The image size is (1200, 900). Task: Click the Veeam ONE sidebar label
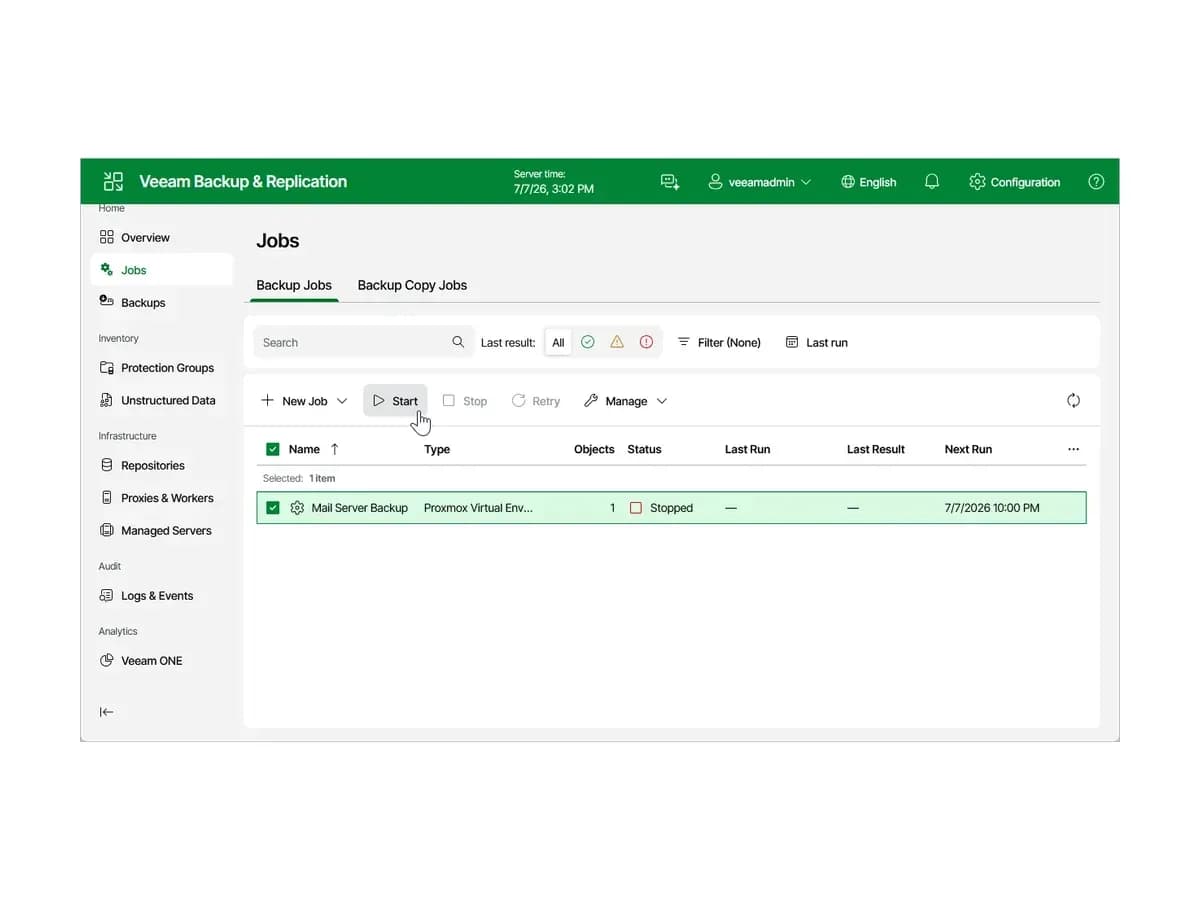152,661
